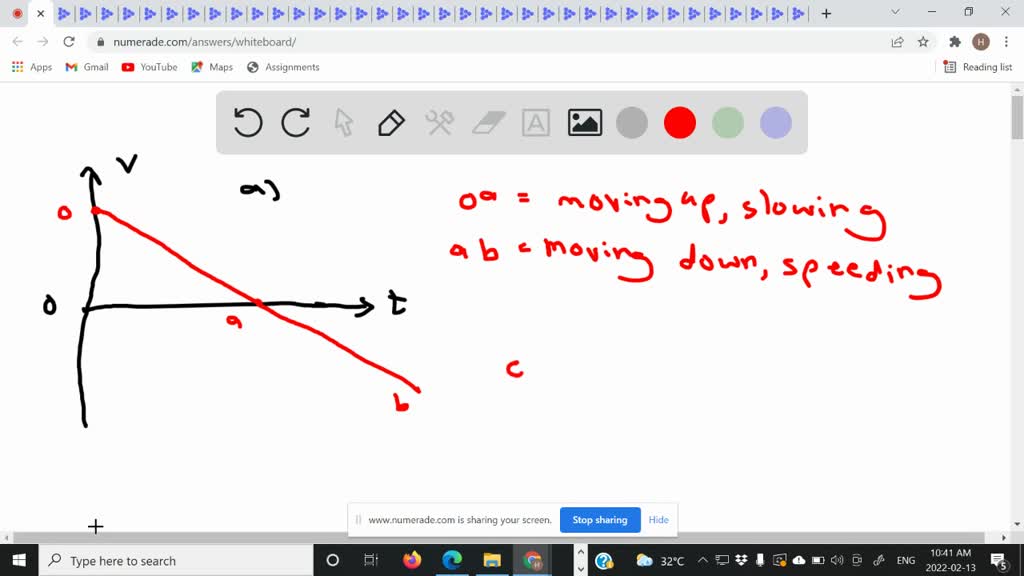1024x576 pixels.
Task: Open Firefox from the taskbar
Action: [412, 560]
